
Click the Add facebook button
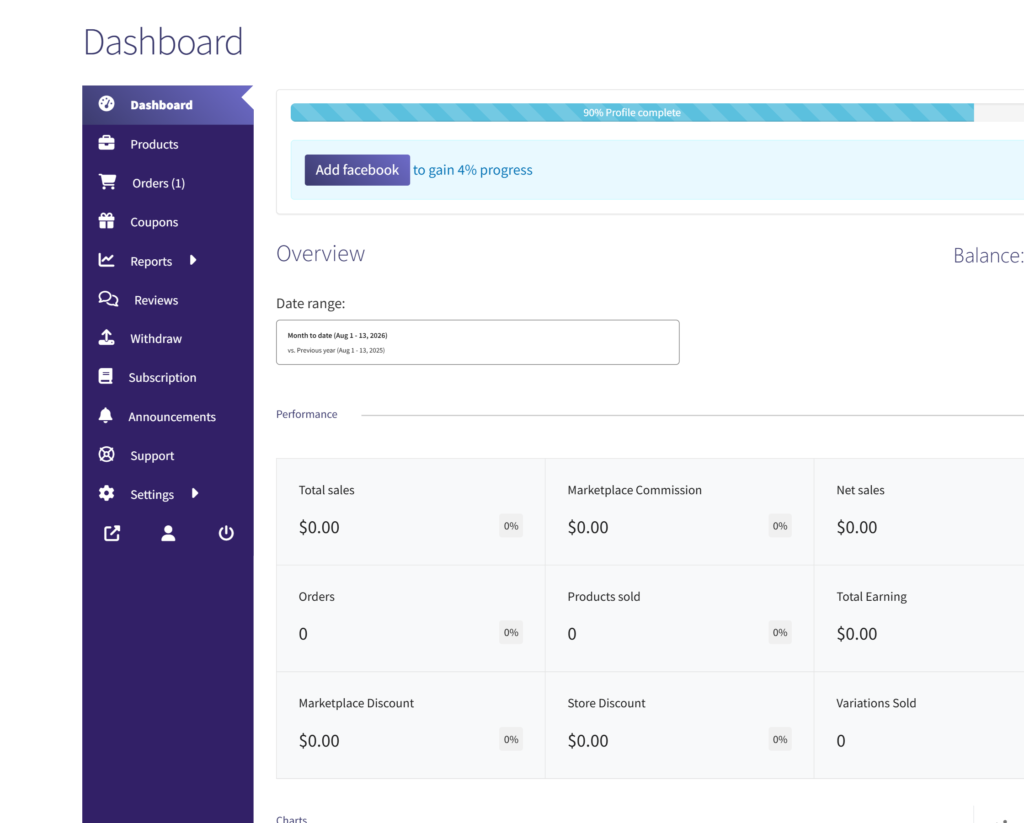[357, 170]
